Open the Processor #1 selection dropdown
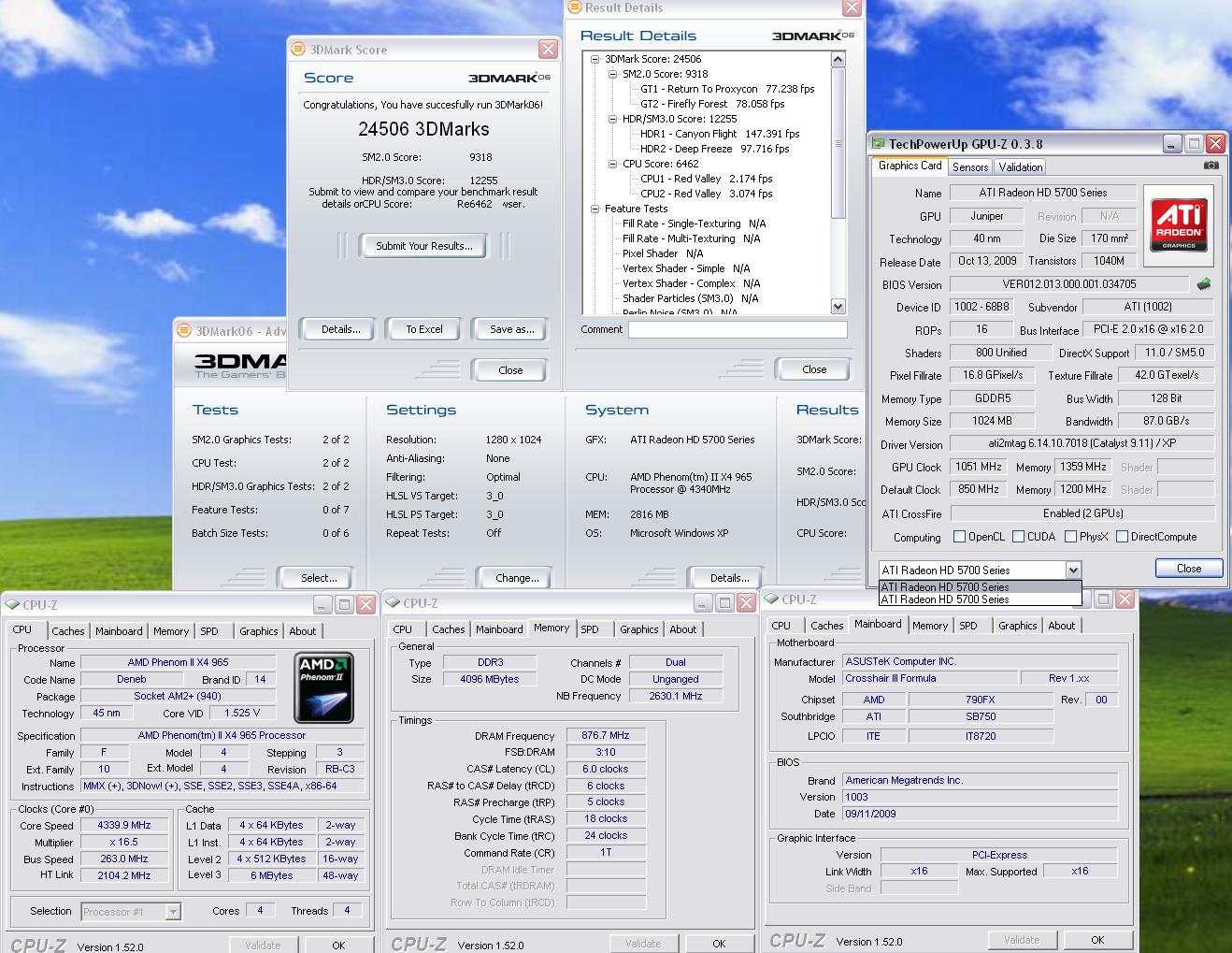 (x=173, y=911)
